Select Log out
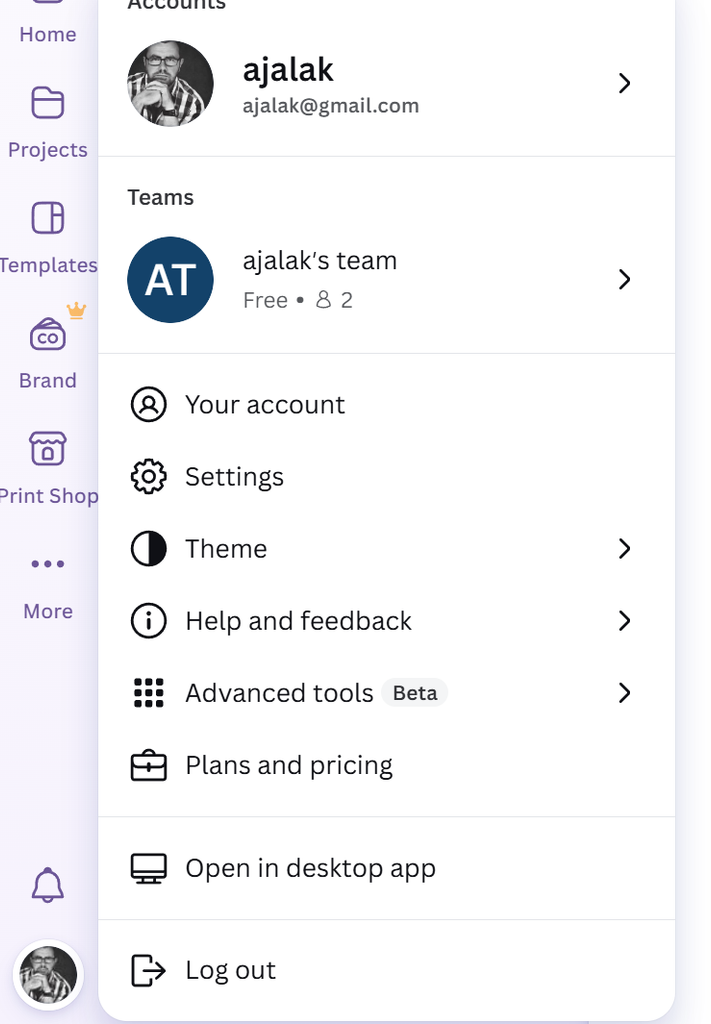711x1024 pixels. pyautogui.click(x=387, y=970)
